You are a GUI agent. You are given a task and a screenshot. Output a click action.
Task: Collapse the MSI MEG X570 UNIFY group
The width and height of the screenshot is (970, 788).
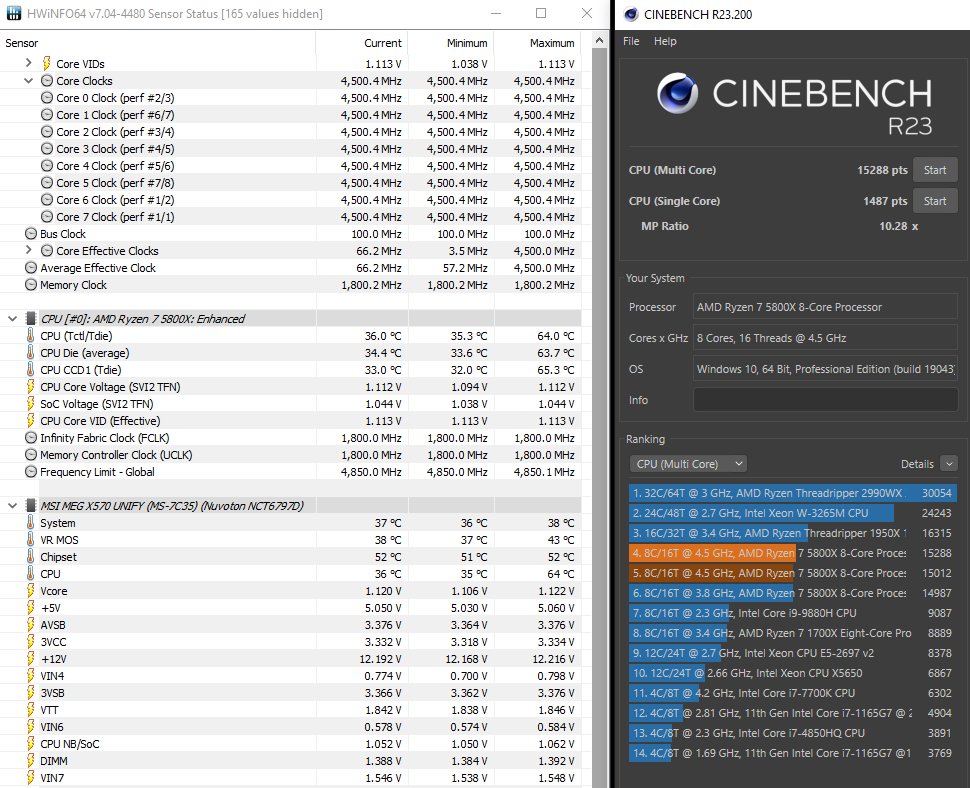point(12,505)
